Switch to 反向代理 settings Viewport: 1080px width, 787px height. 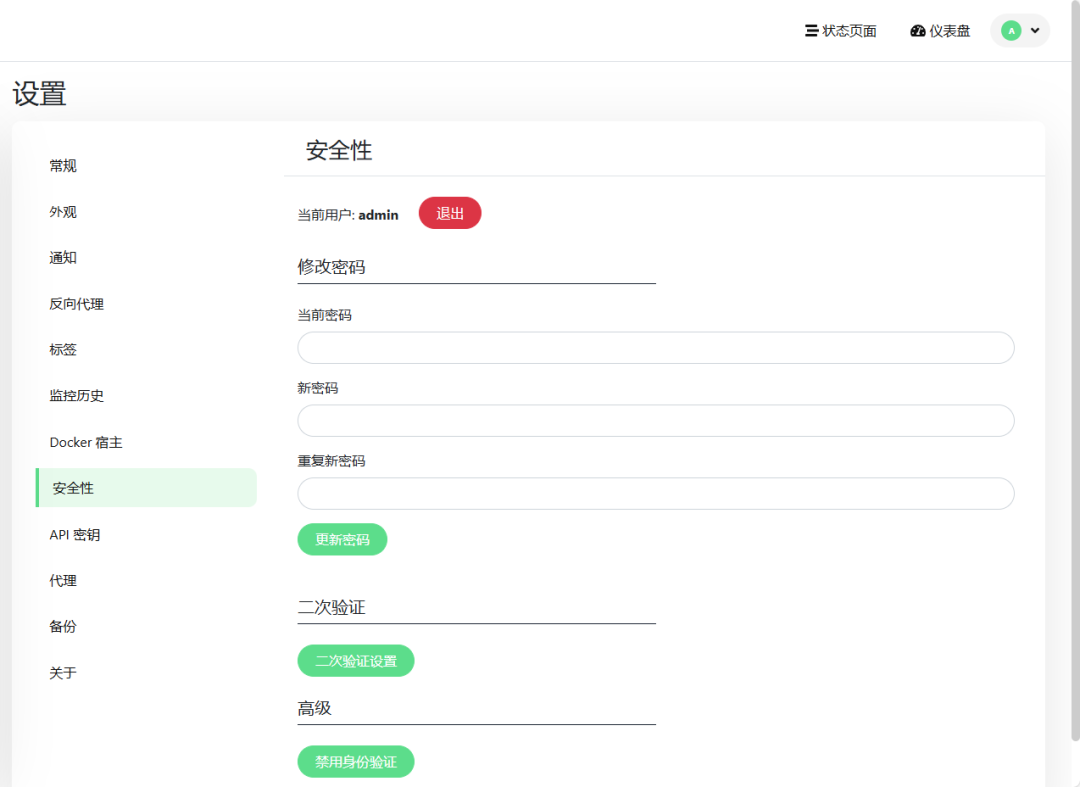tap(77, 304)
